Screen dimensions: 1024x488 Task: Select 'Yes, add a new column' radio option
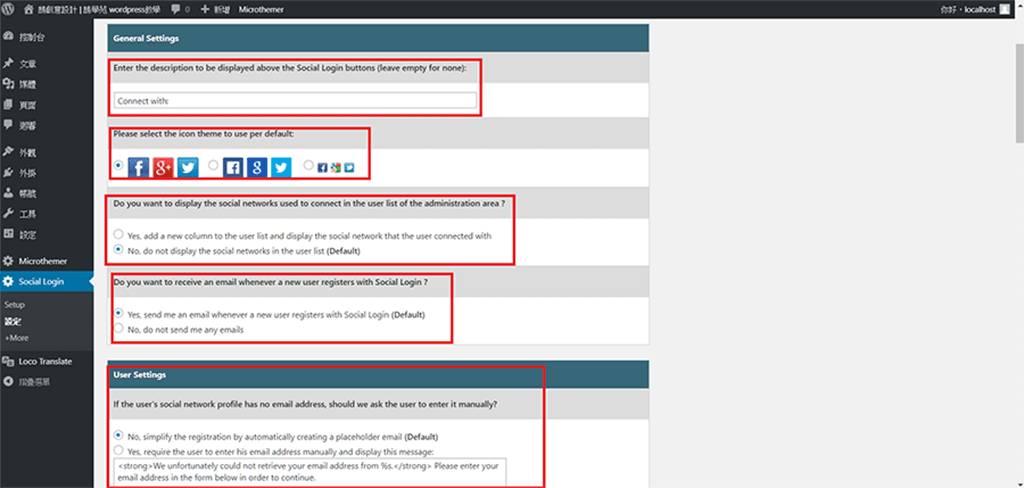click(x=119, y=235)
